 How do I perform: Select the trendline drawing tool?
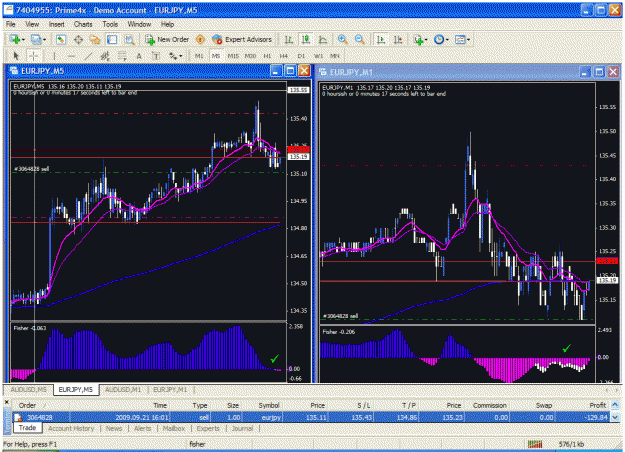[x=88, y=56]
